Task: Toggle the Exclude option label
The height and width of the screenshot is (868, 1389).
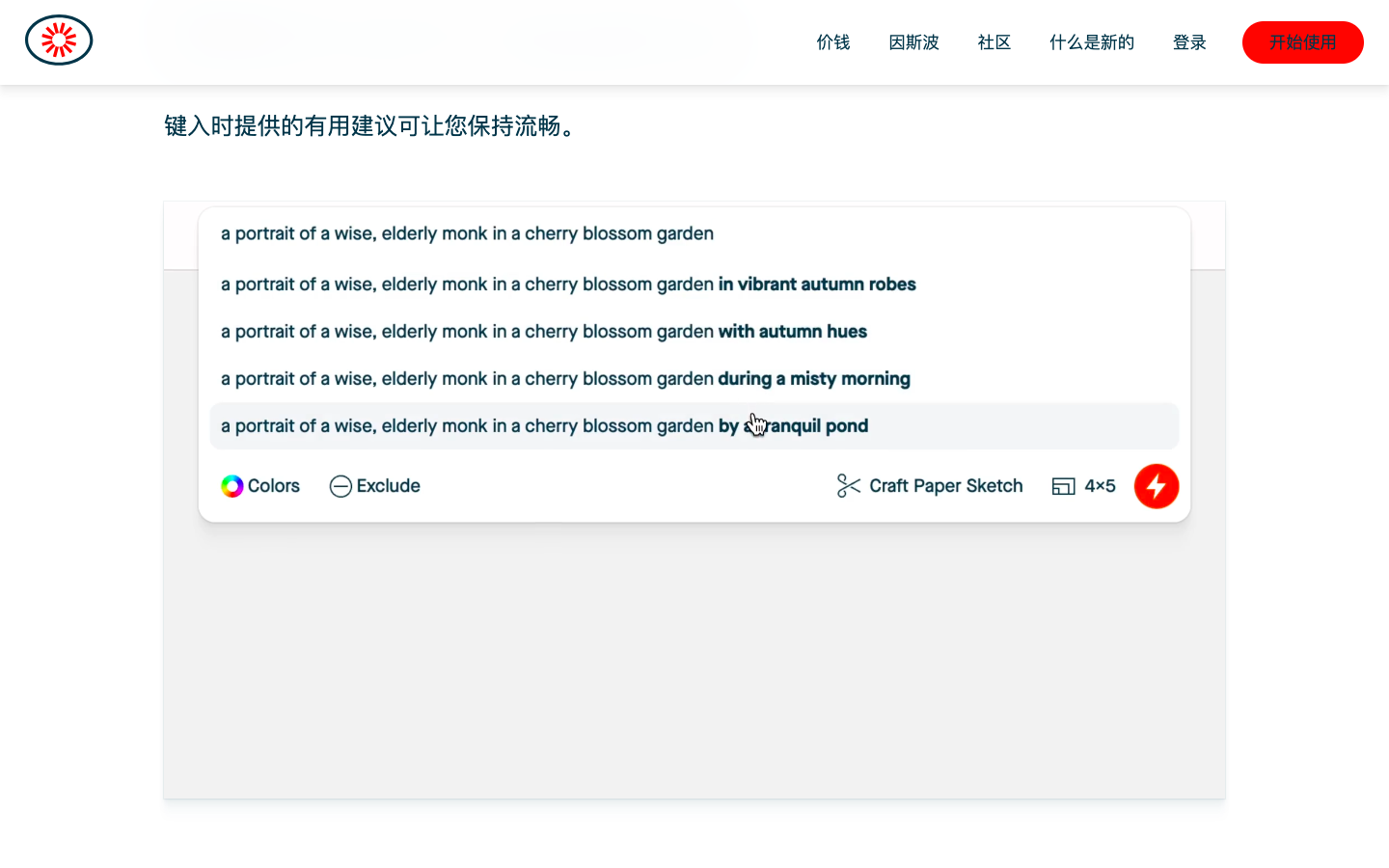Action: coord(388,486)
